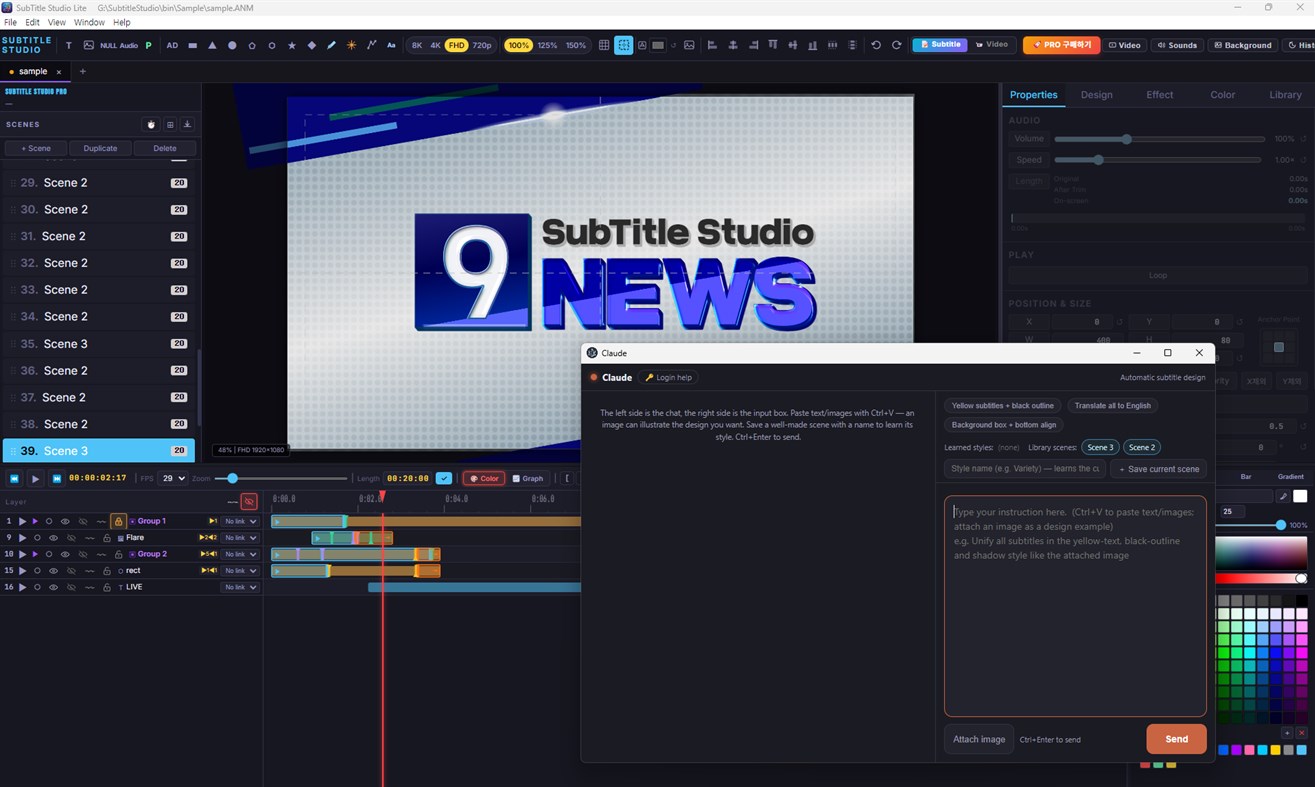Select the Image insert tool

pyautogui.click(x=88, y=45)
